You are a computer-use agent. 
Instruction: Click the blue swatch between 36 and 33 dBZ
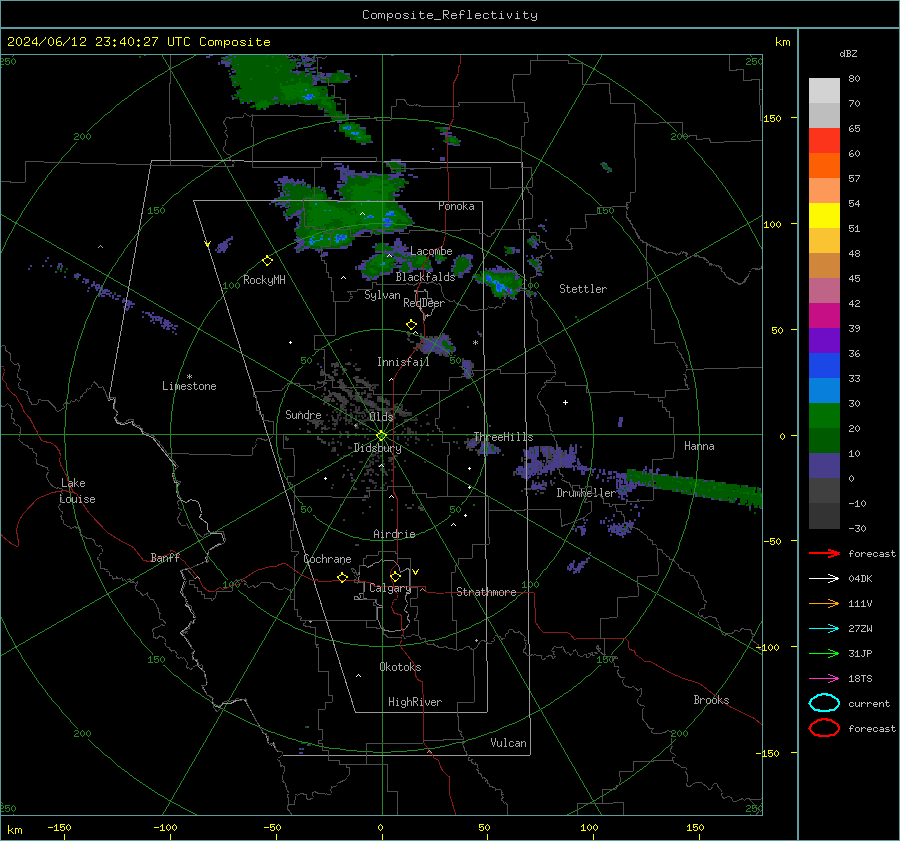tap(824, 366)
